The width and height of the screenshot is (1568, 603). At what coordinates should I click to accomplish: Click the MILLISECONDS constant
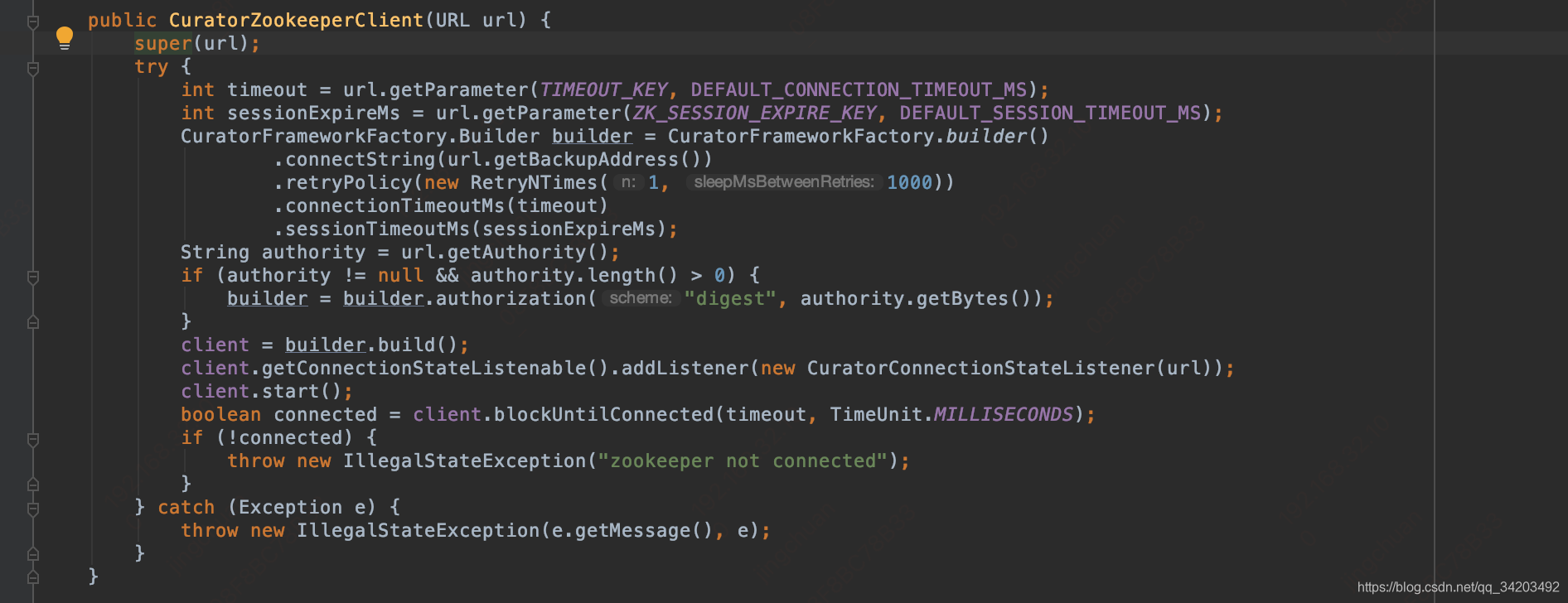pos(1004,414)
